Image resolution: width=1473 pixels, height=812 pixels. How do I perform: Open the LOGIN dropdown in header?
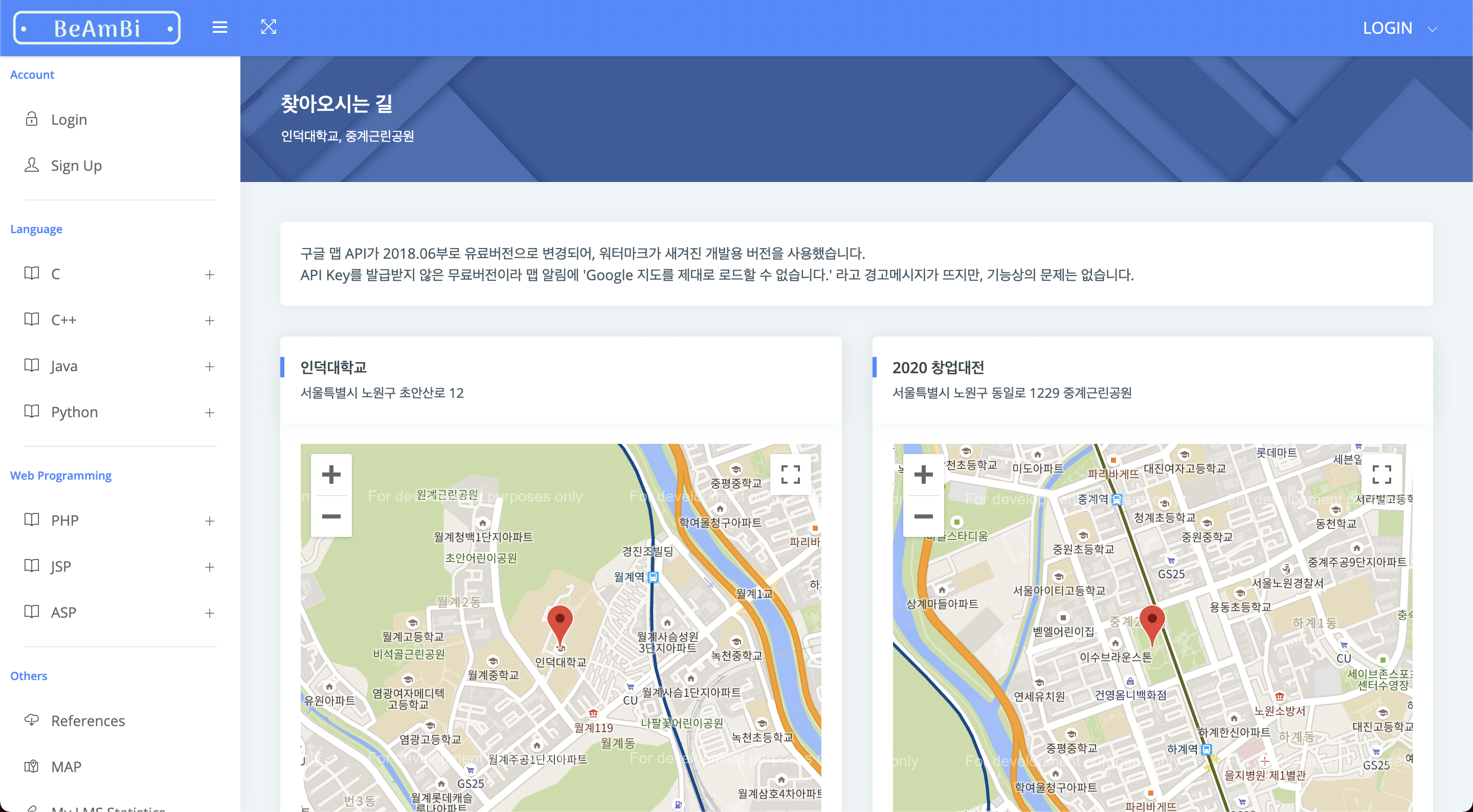pyautogui.click(x=1399, y=28)
